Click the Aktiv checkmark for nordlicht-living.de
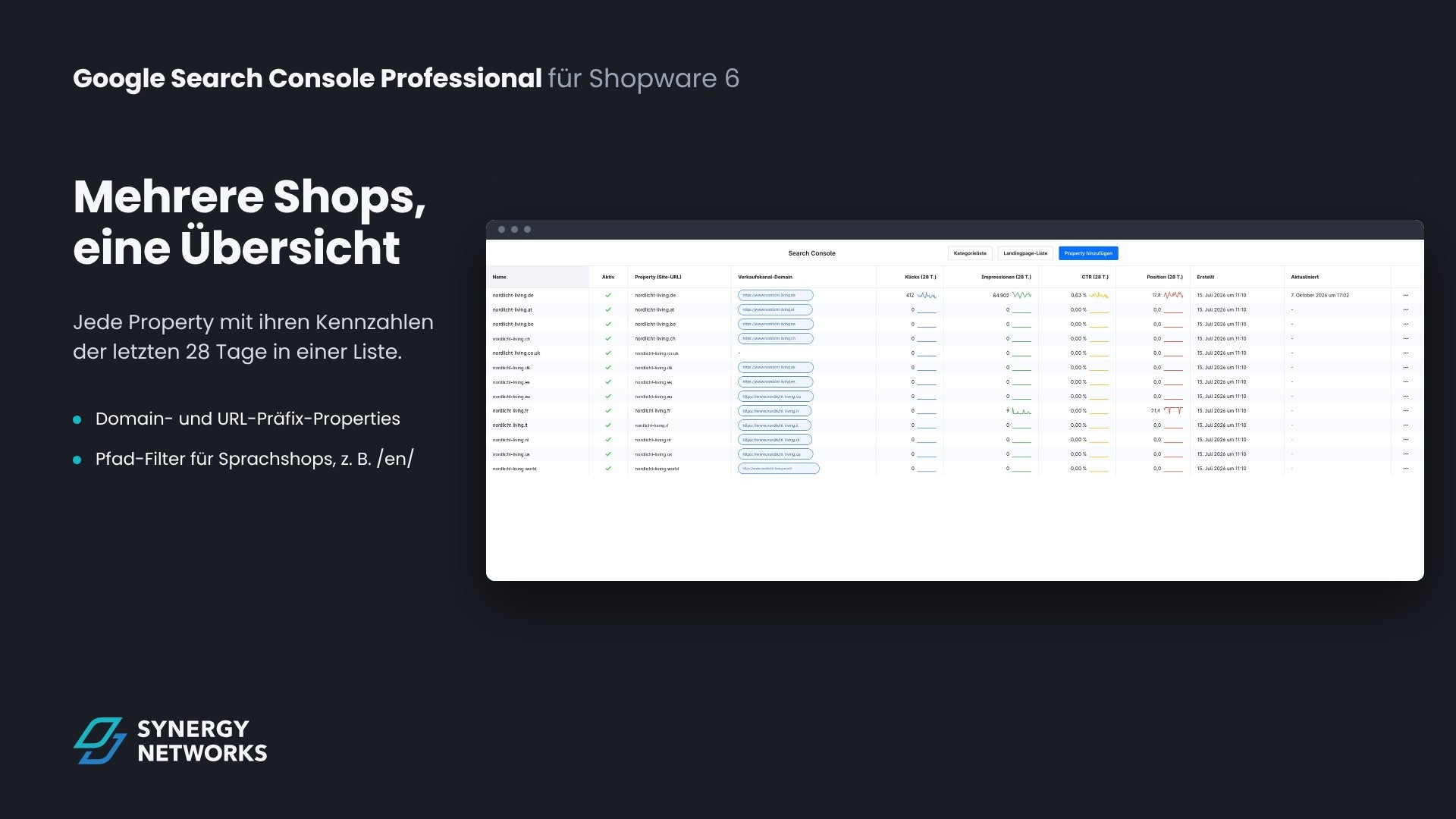1456x819 pixels. coord(608,295)
